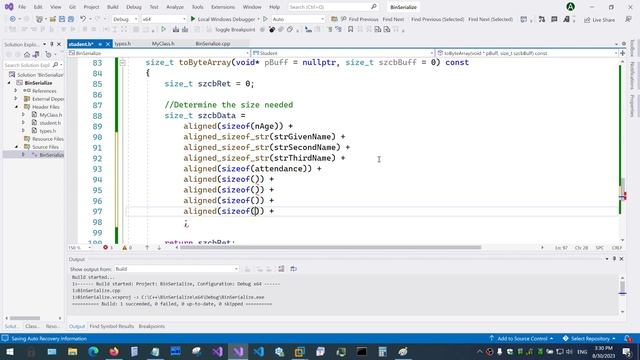Open the Build menu
This screenshot has width=640, height=360.
coord(113,7)
